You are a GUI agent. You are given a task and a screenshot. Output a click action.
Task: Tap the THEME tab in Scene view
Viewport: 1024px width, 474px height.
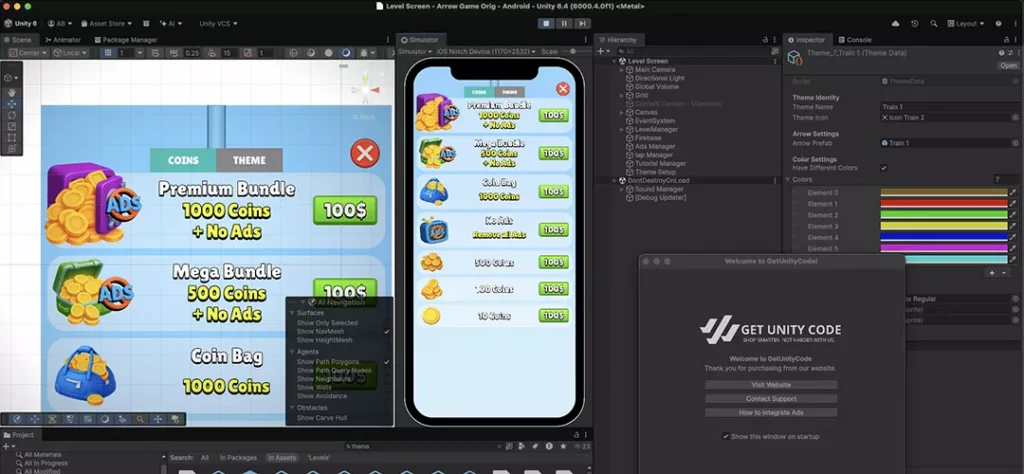point(249,160)
